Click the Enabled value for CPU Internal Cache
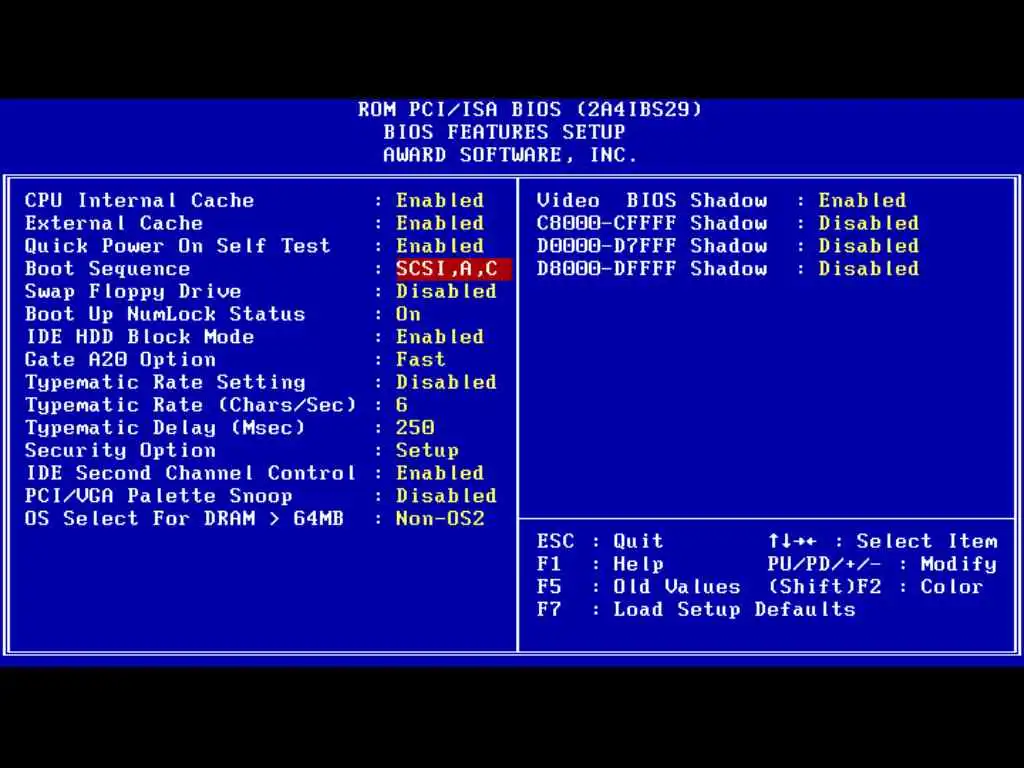This screenshot has width=1024, height=768. 440,200
